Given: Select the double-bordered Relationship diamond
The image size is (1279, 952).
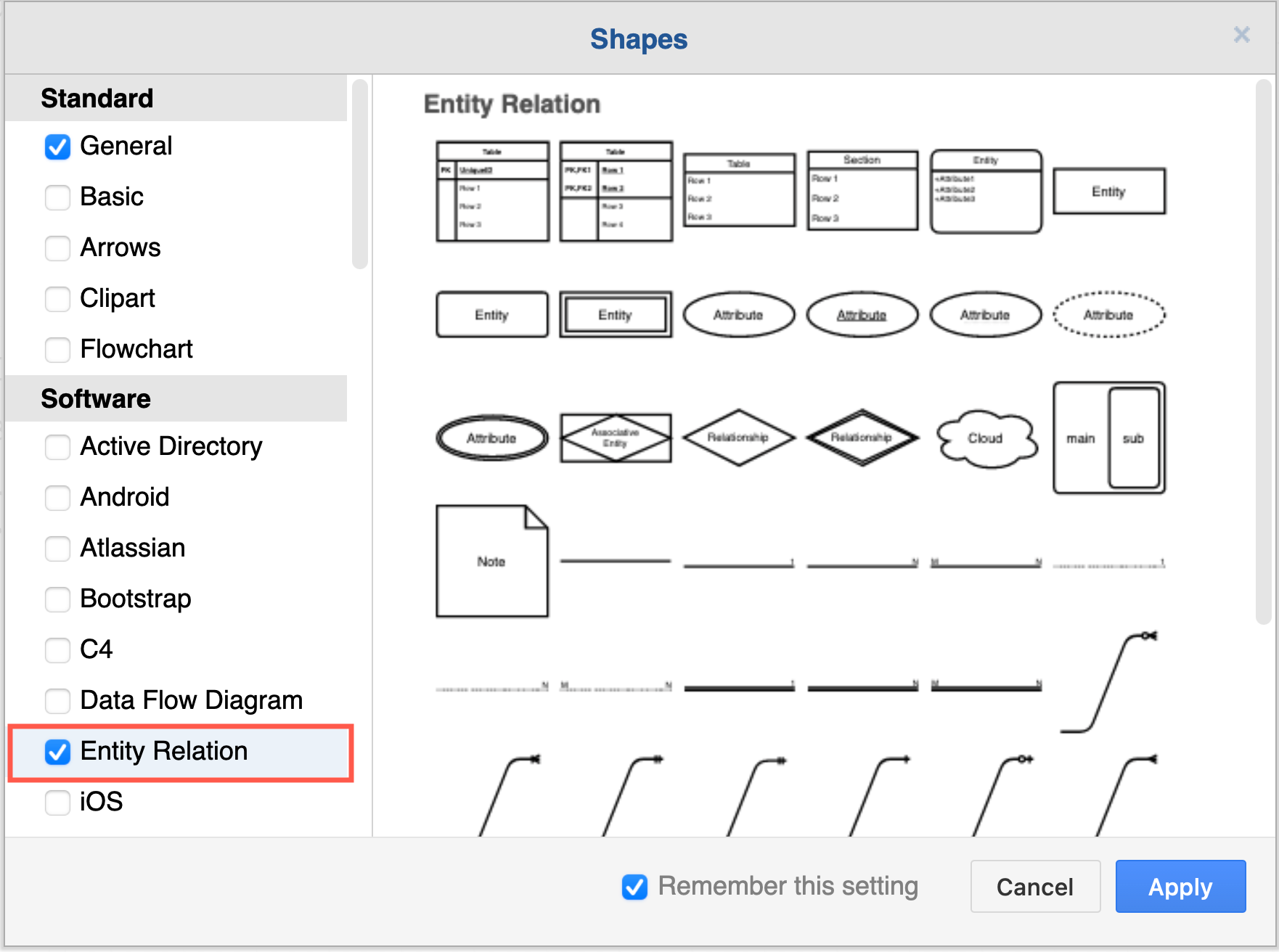Looking at the screenshot, I should 862,438.
